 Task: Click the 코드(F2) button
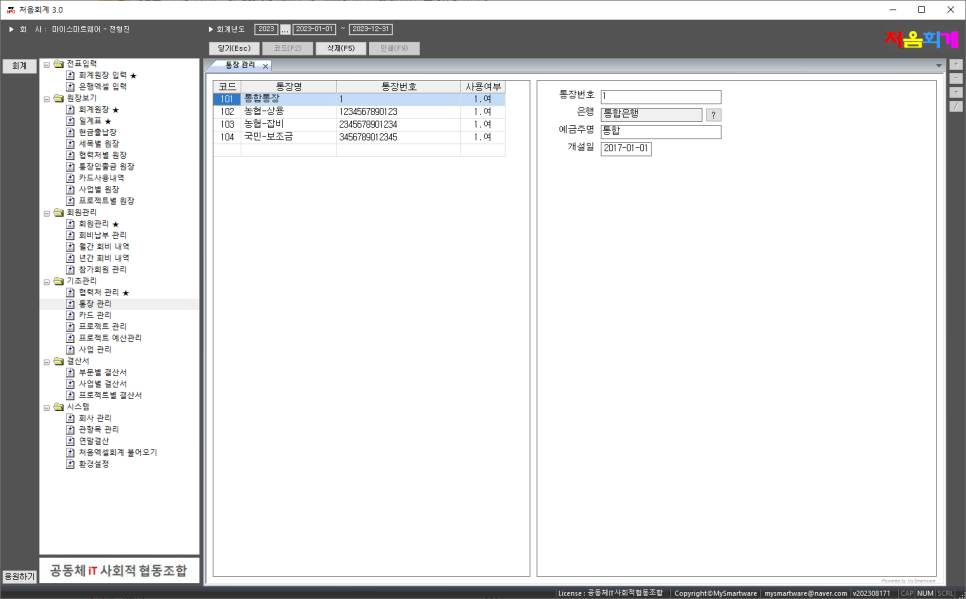[288, 48]
